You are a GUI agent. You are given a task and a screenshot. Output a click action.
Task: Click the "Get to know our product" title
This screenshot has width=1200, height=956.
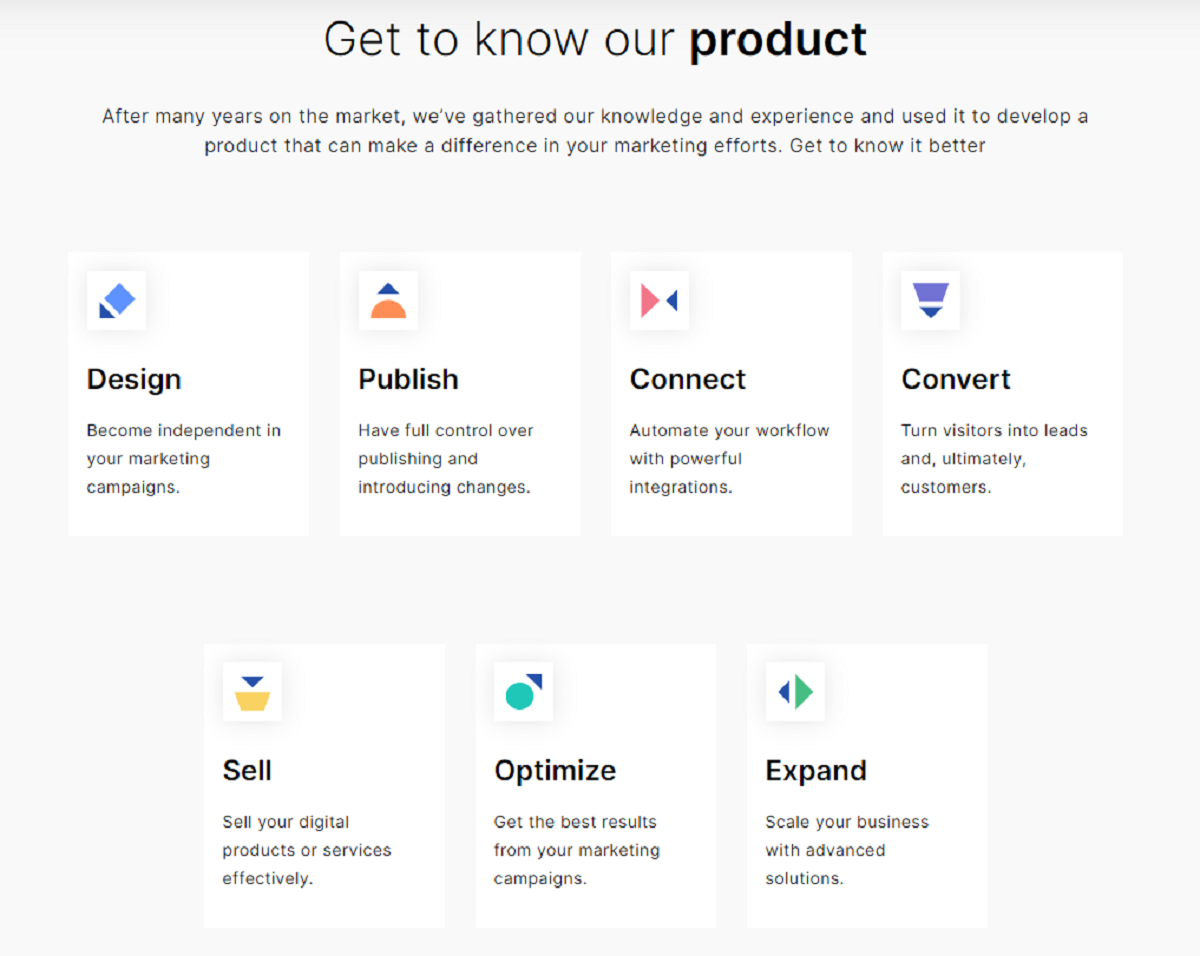click(x=596, y=40)
